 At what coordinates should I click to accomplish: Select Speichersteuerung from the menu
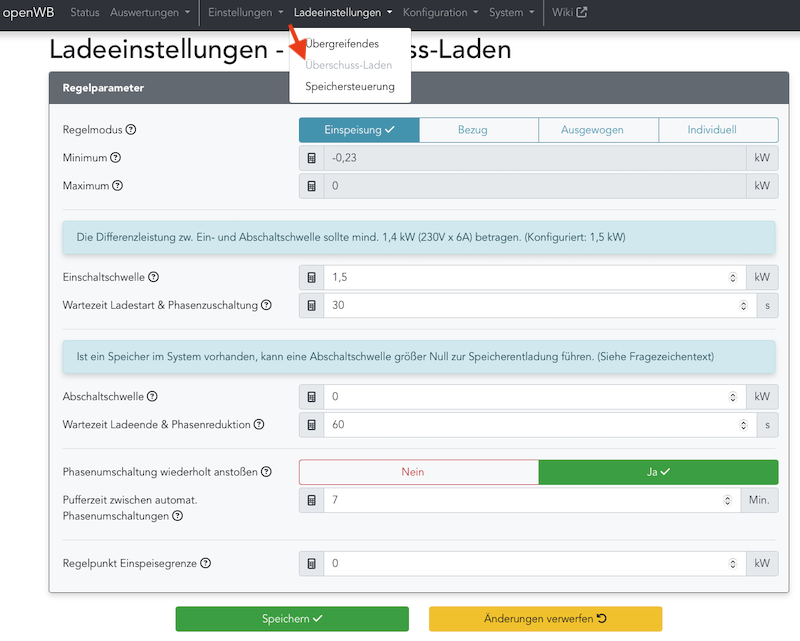pos(349,87)
